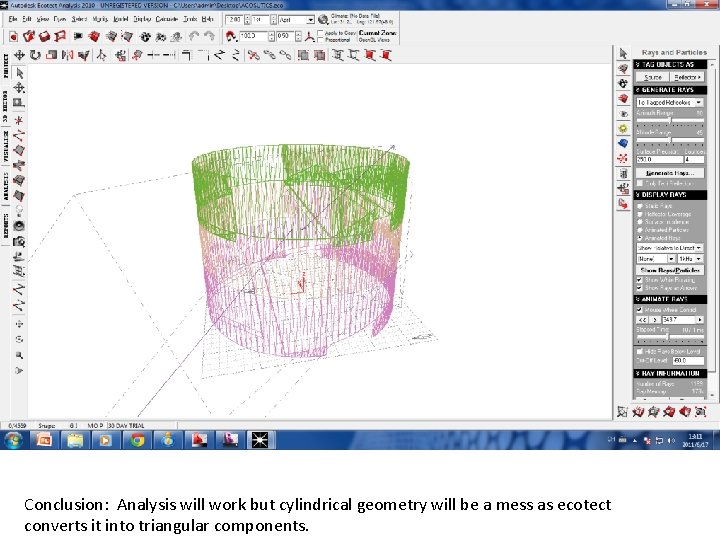Click the zoom extents icon at toolbar end
This screenshot has height=540, width=720.
point(386,56)
